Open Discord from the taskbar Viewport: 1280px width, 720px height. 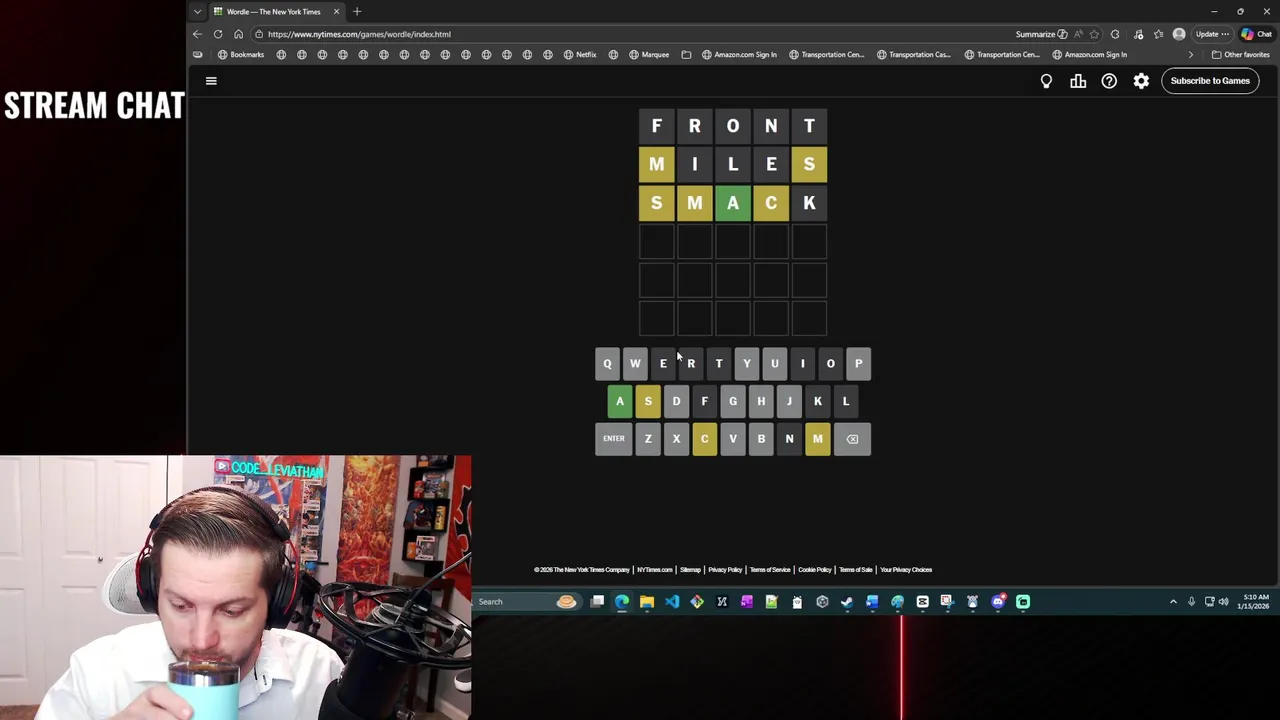pyautogui.click(x=997, y=602)
